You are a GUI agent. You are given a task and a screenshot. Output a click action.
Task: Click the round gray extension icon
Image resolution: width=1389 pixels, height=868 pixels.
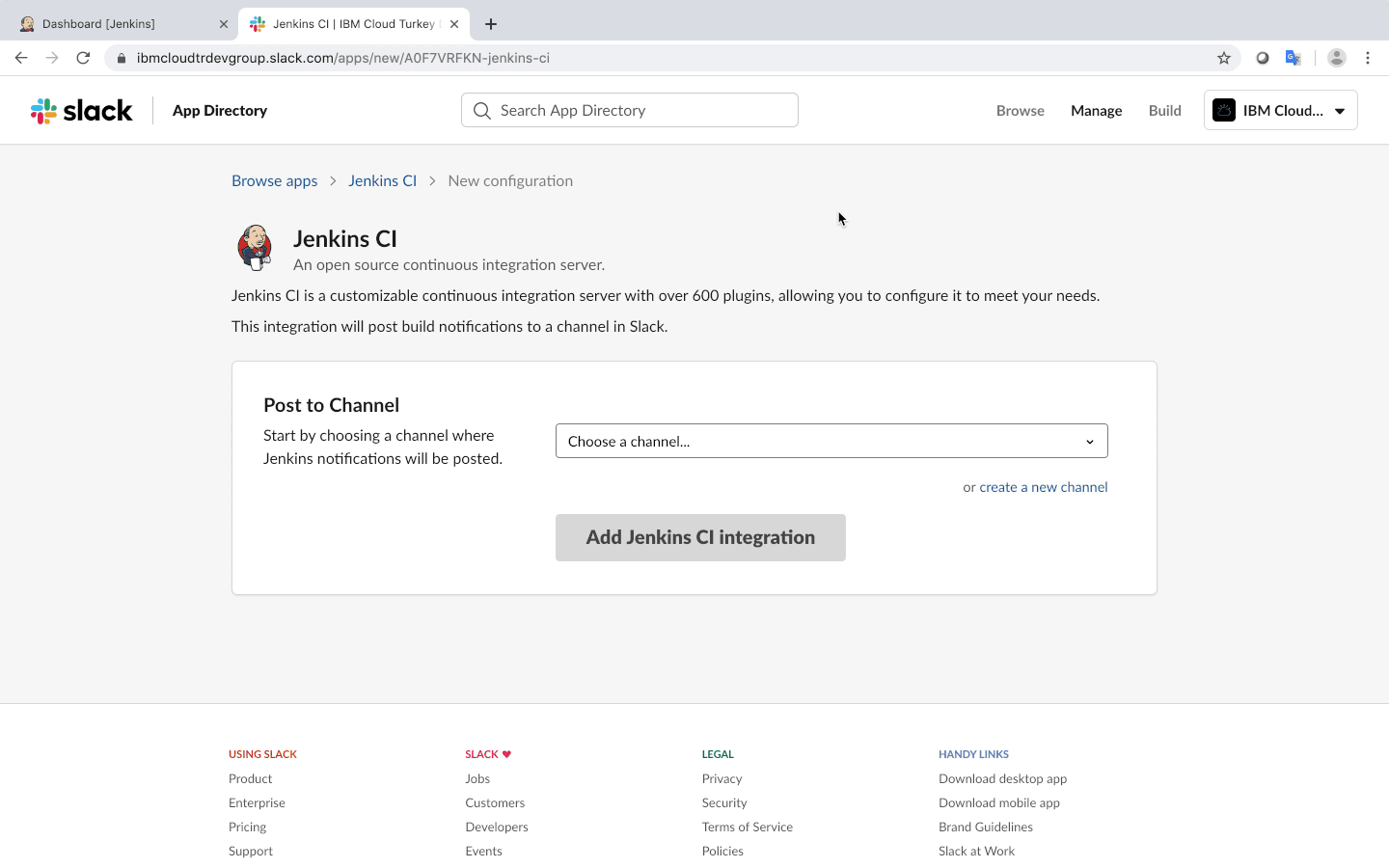[1263, 58]
